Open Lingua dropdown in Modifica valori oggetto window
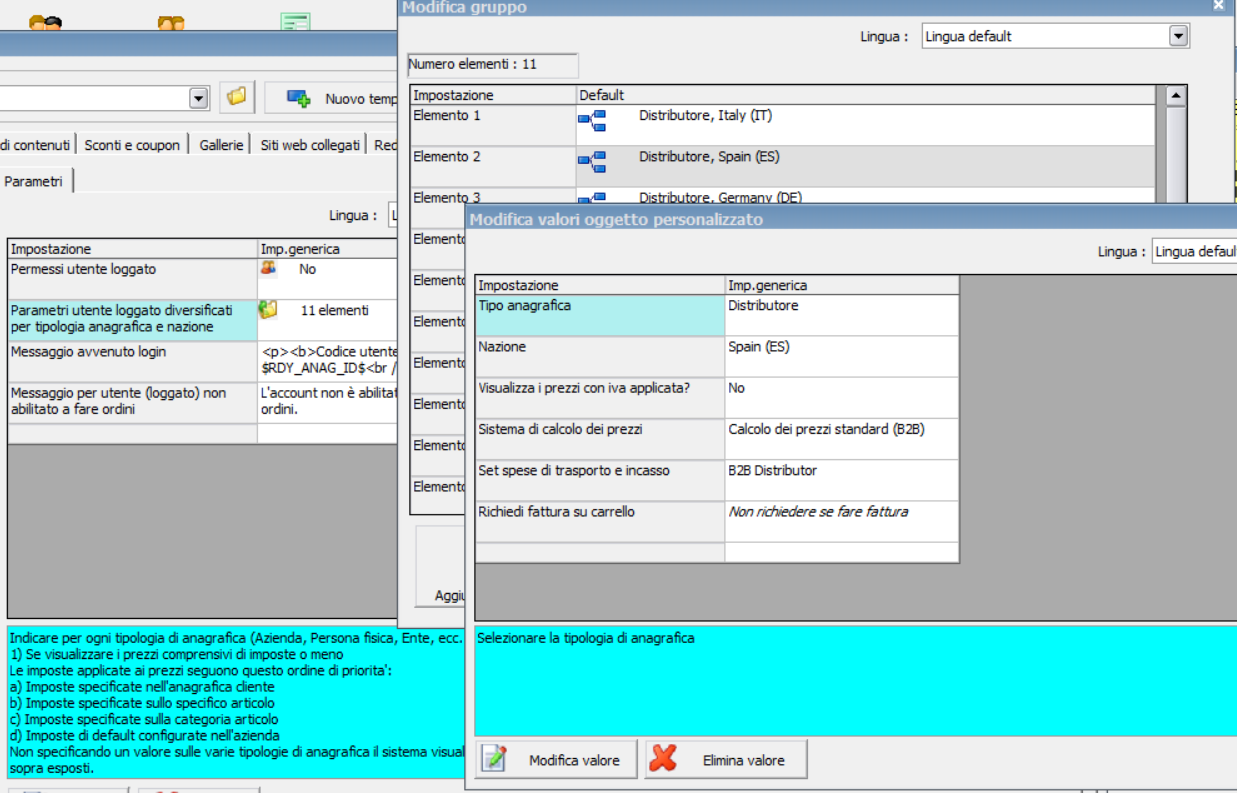1237x793 pixels. (1194, 252)
